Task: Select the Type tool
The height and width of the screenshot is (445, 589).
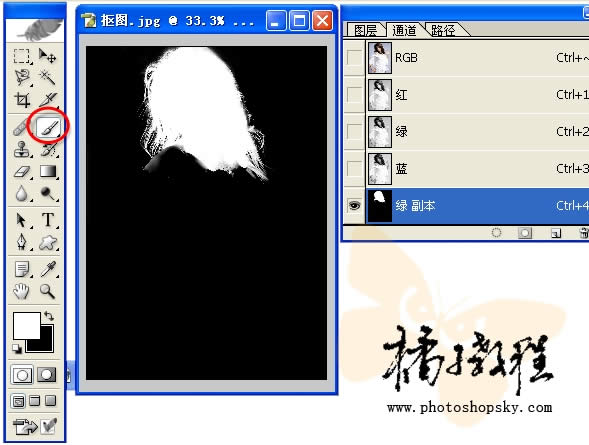Action: point(48,220)
